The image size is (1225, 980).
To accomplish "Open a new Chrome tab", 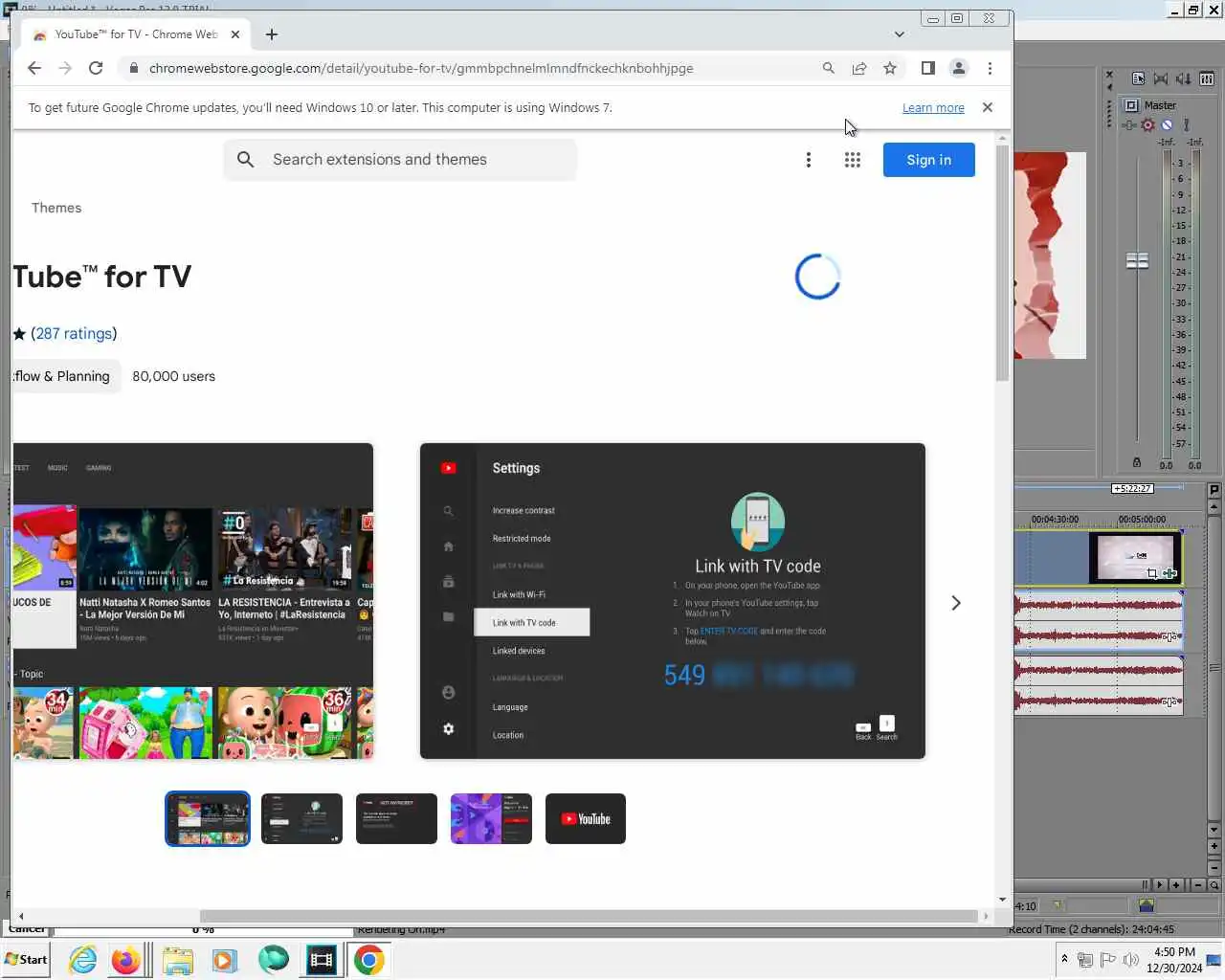I will [272, 34].
